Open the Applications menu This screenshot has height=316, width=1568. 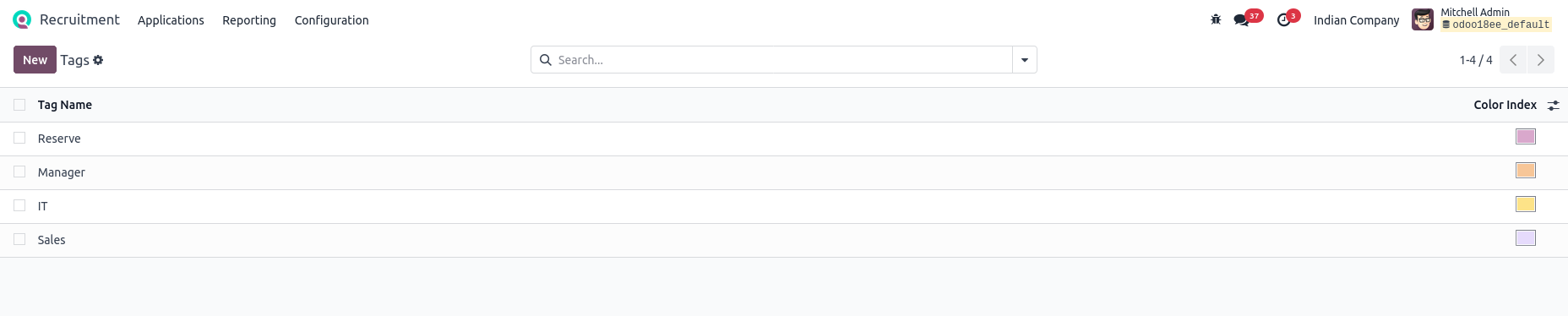[171, 20]
